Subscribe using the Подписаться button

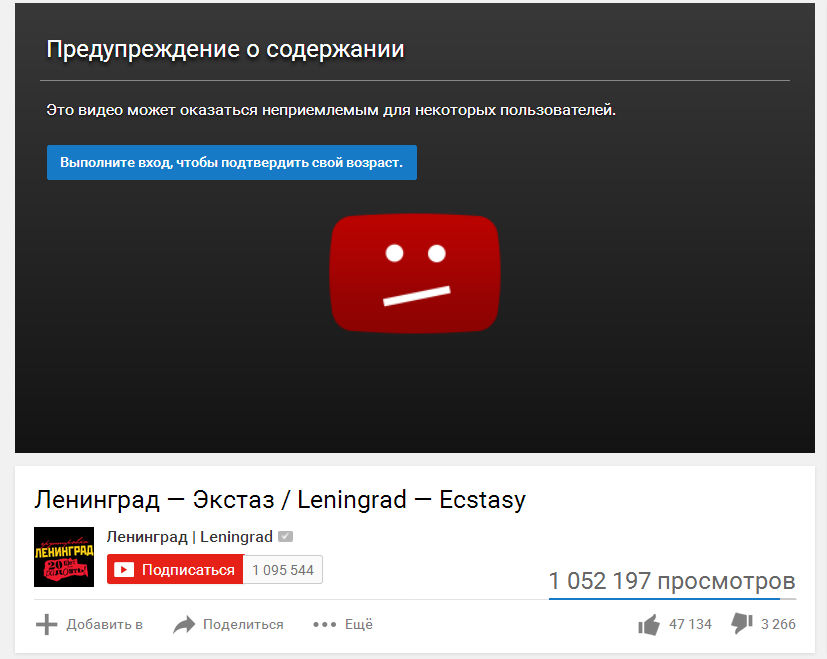pos(175,569)
